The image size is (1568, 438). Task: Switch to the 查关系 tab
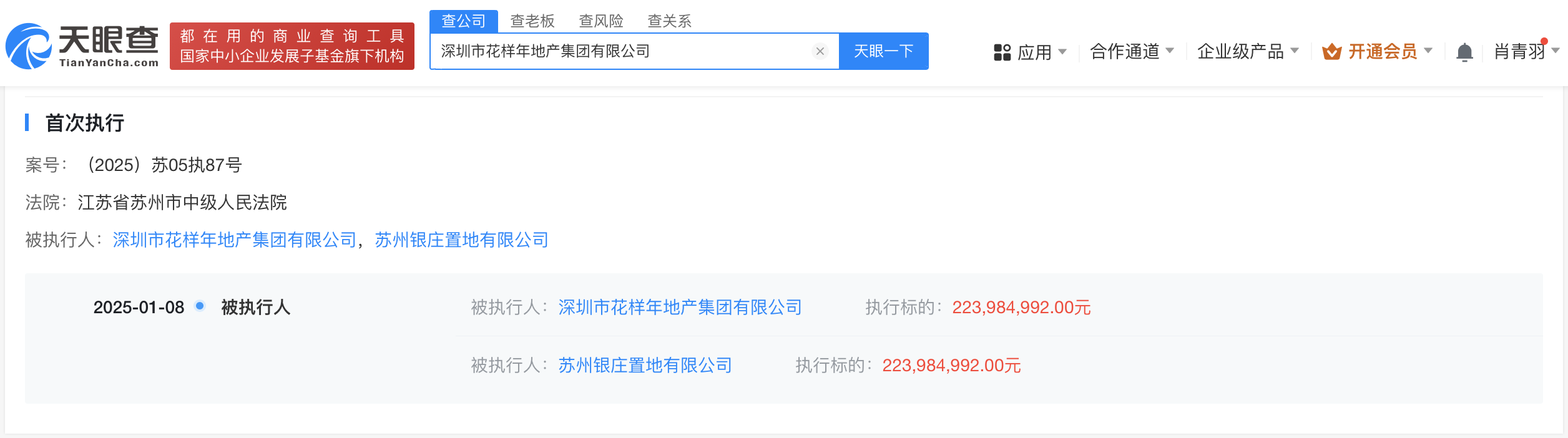[670, 21]
